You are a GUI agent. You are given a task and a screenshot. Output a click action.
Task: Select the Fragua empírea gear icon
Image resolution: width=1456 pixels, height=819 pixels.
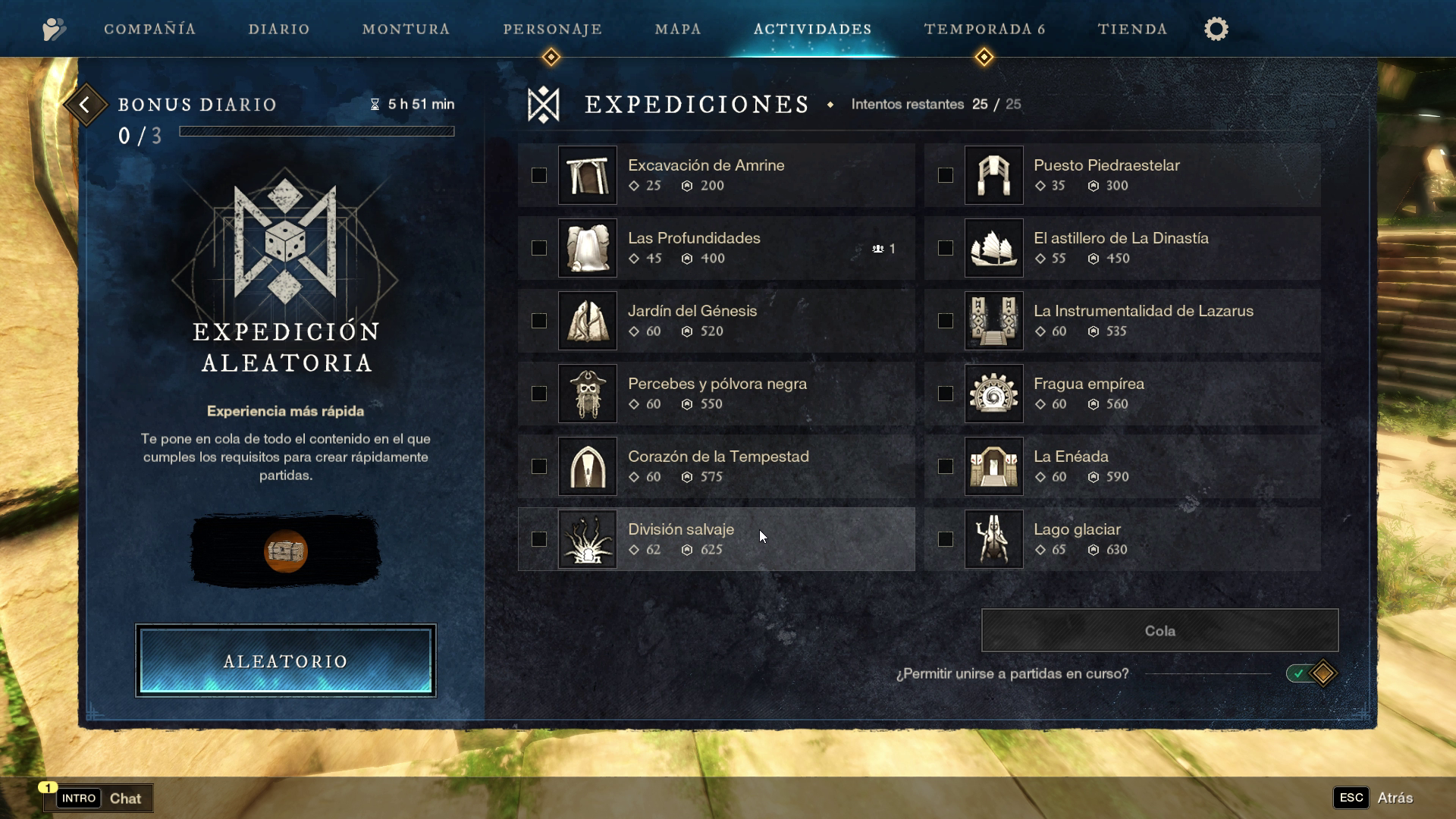[x=993, y=394]
